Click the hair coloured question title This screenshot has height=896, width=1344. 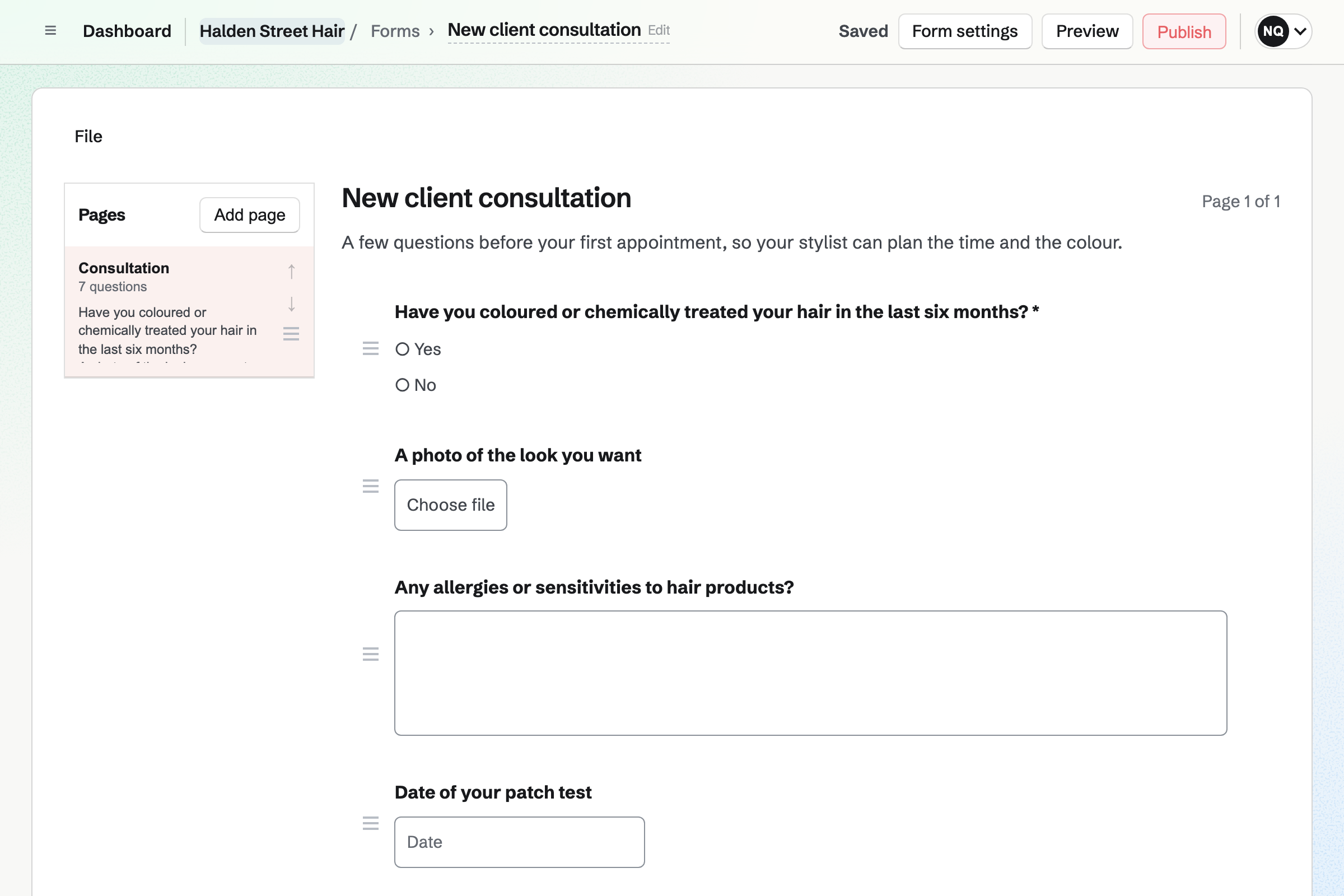point(717,312)
